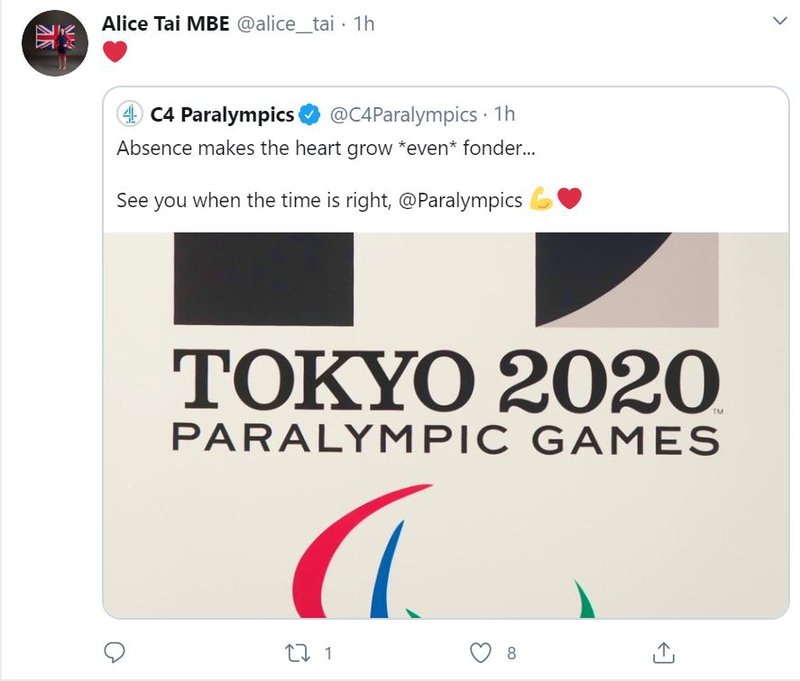Open Alice Tai's profile avatar

click(x=55, y=43)
